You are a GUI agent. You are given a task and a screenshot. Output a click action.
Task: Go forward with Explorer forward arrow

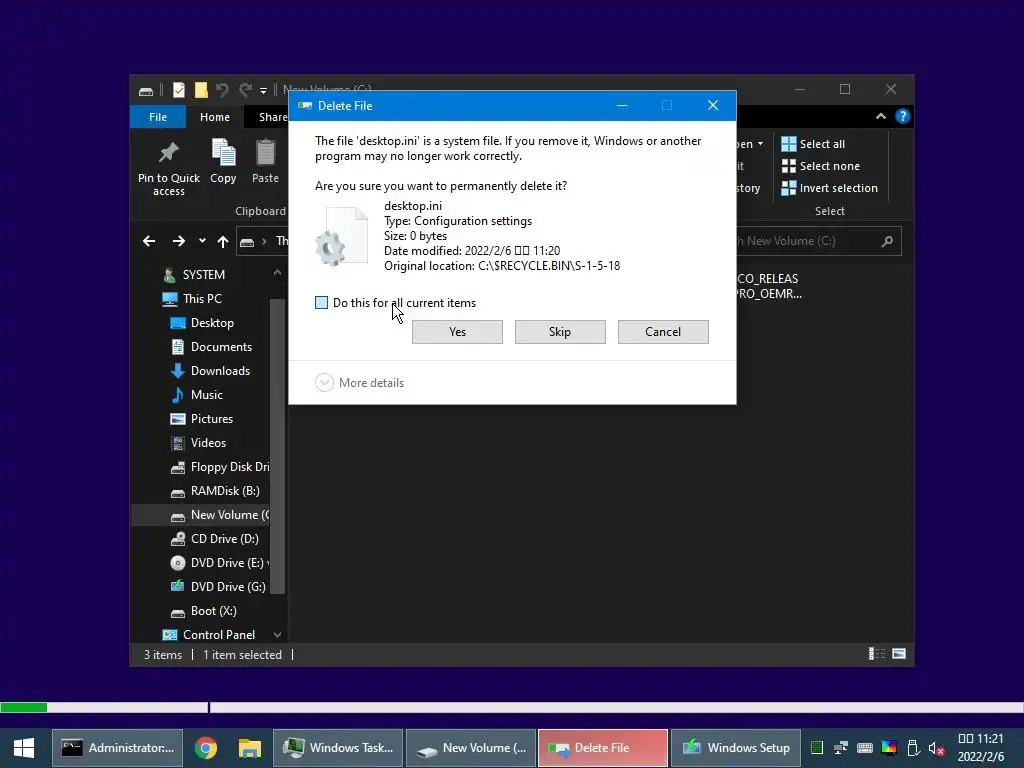pos(178,241)
